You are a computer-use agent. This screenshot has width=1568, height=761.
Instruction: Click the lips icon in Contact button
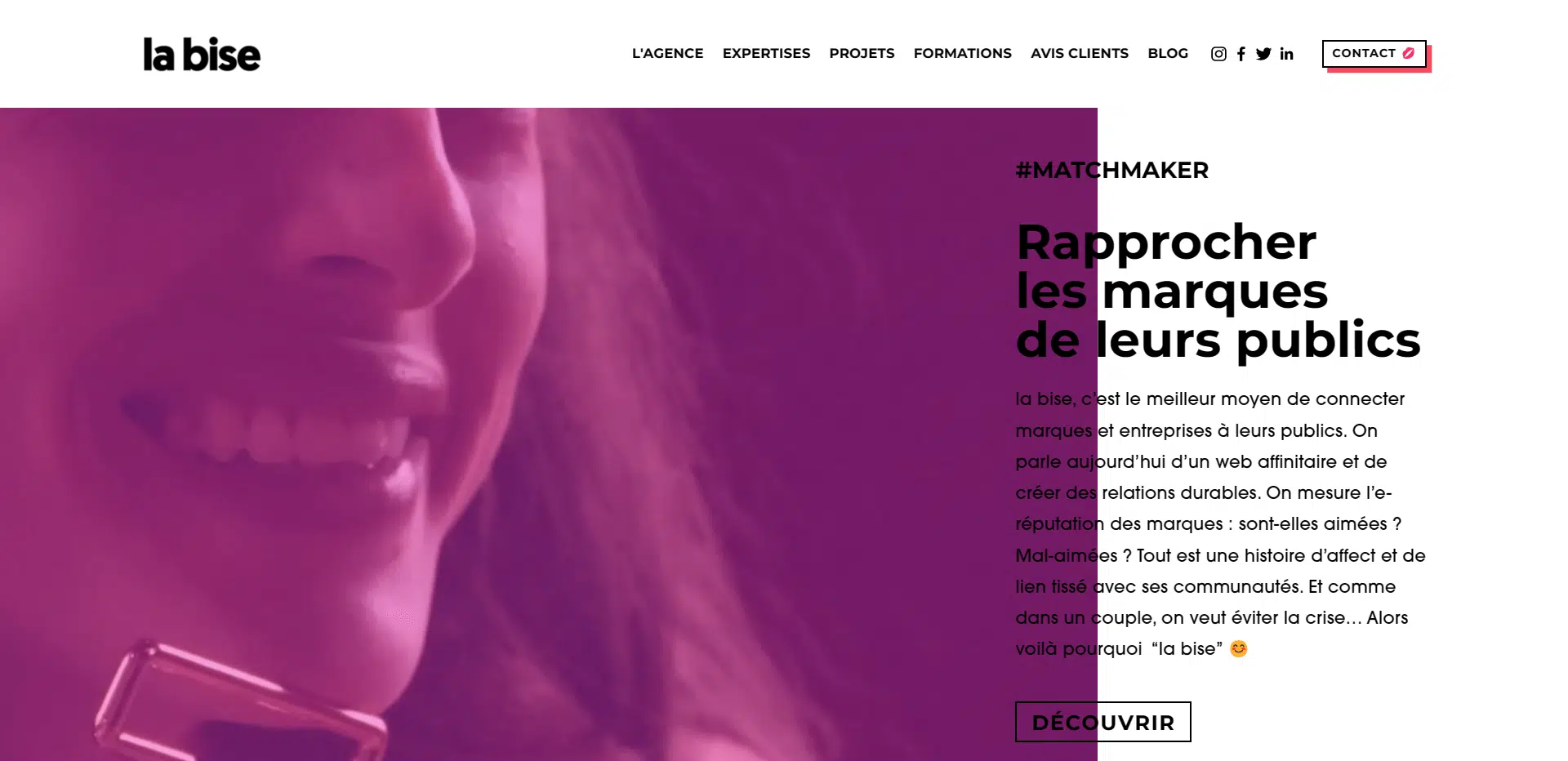(1409, 53)
